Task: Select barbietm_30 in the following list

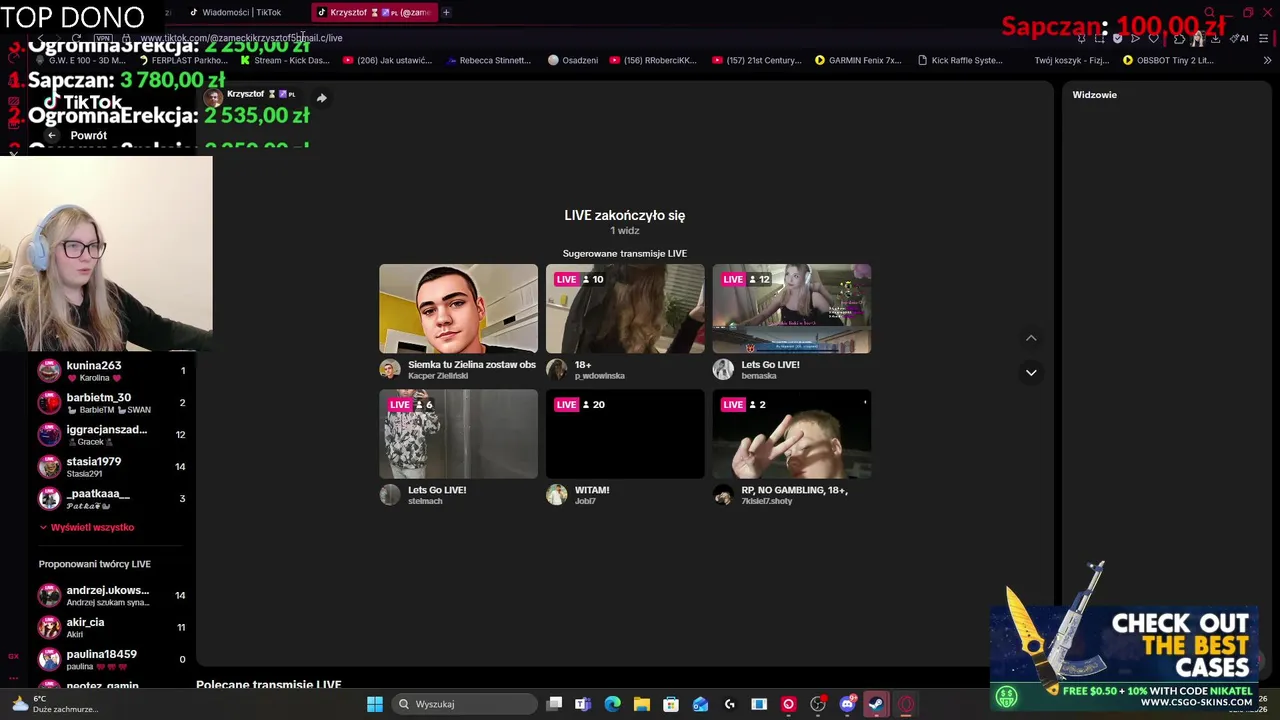Action: [x=112, y=403]
